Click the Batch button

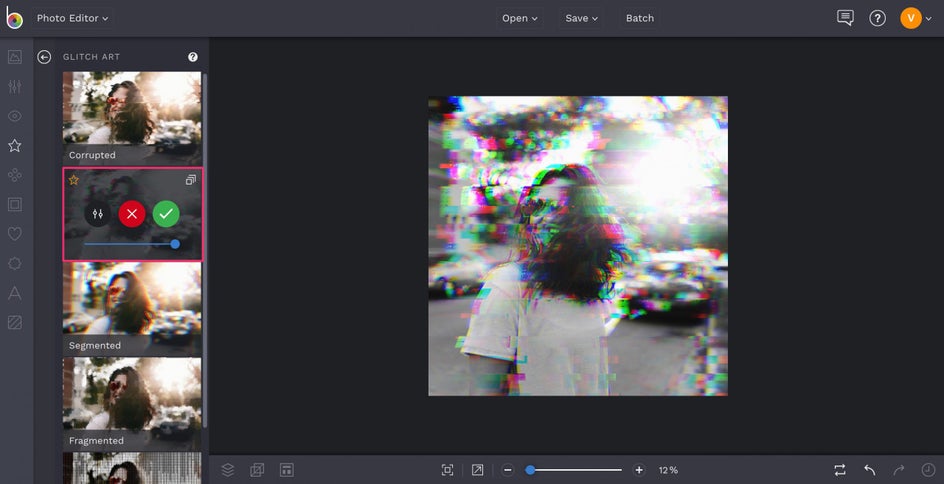tap(639, 18)
